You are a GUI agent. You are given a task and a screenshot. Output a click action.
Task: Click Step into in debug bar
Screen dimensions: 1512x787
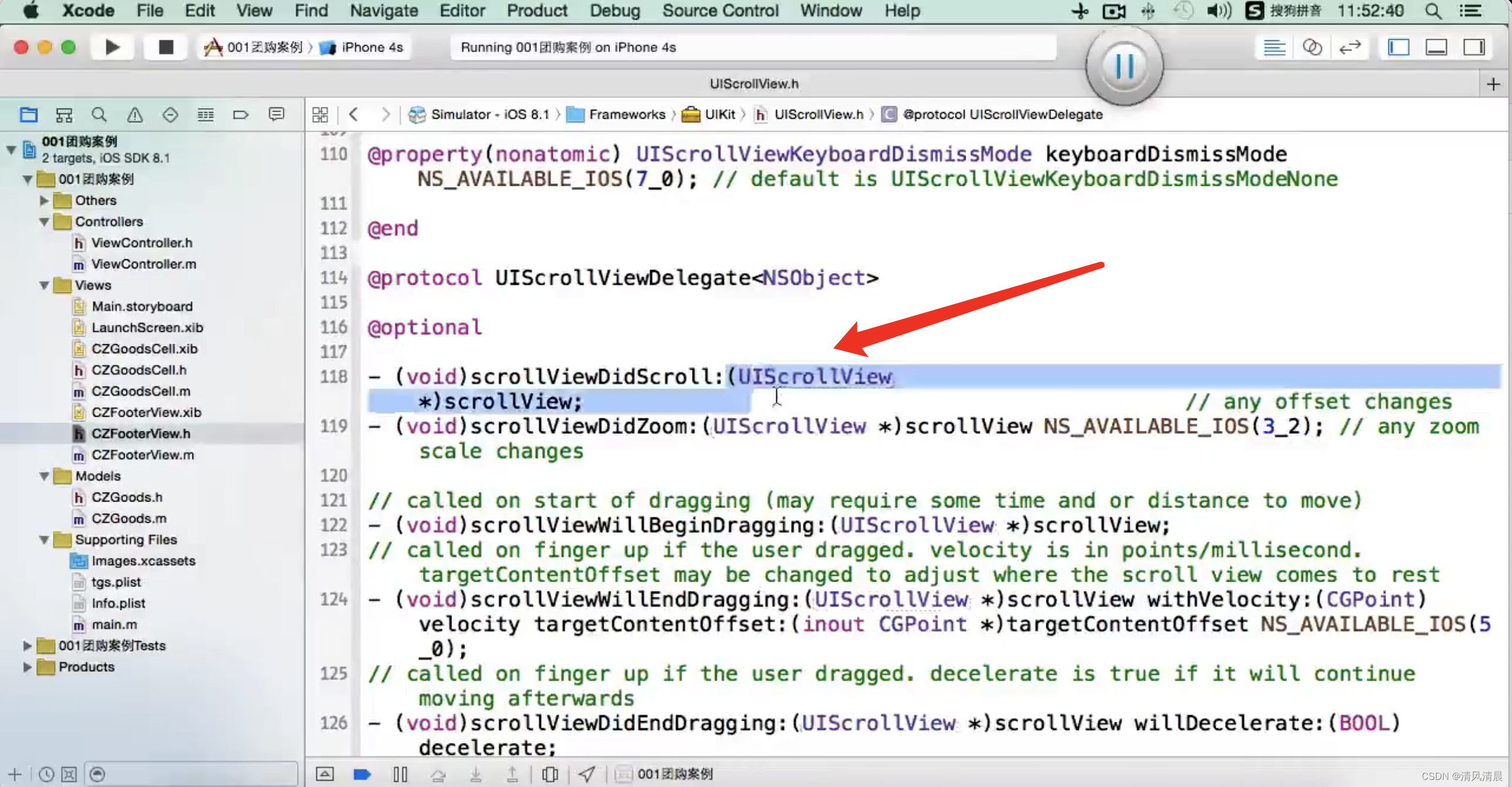coord(476,774)
